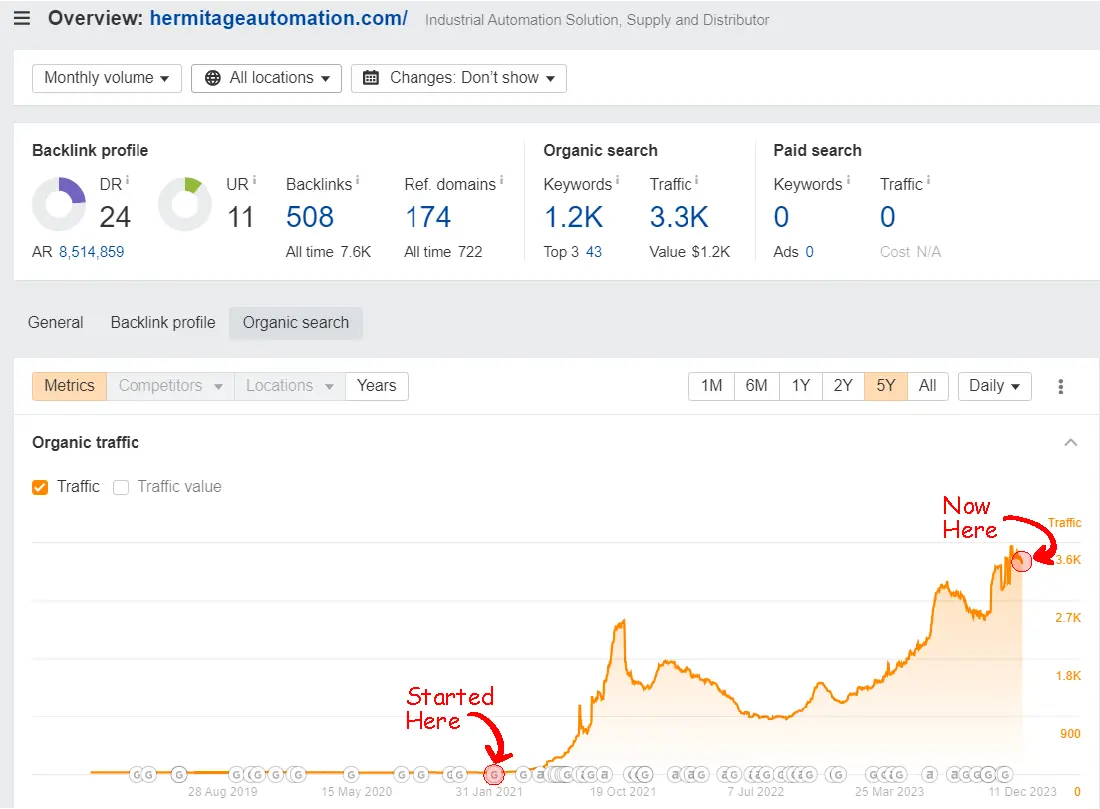Open the All locations dropdown
This screenshot has width=1100, height=809.
(x=266, y=78)
